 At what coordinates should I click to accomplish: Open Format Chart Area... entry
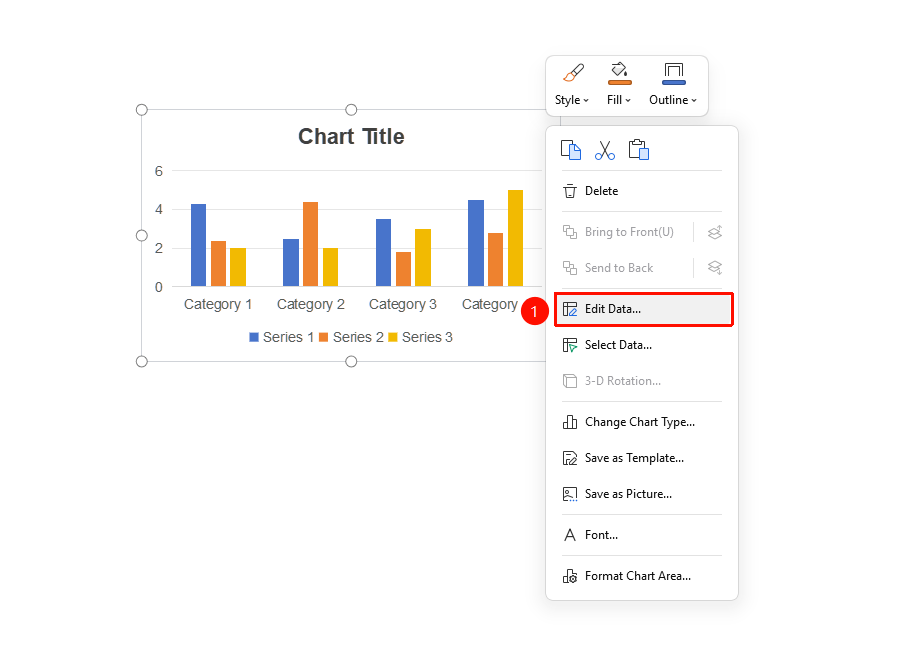pos(642,576)
